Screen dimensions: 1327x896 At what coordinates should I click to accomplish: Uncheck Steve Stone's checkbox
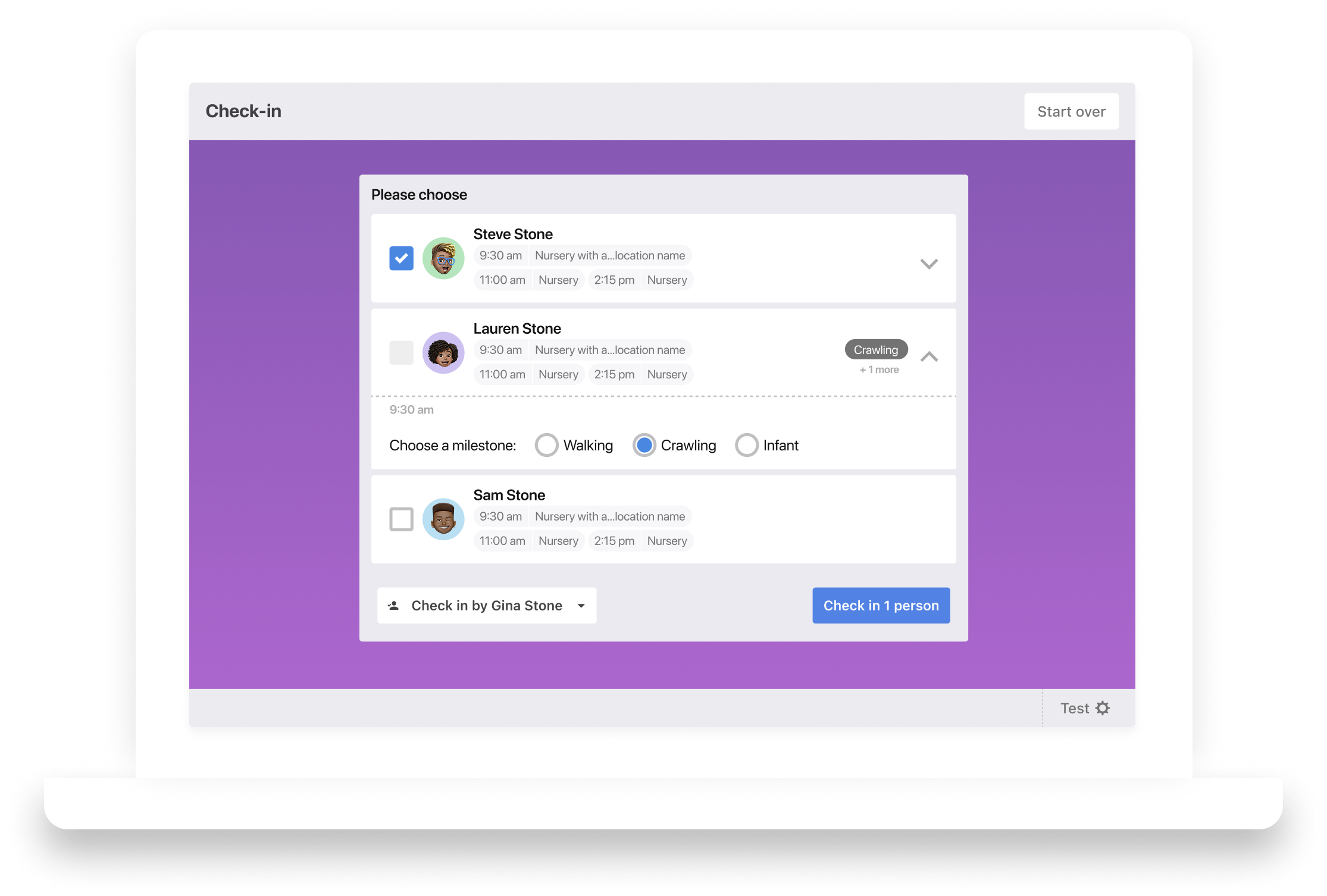click(402, 258)
